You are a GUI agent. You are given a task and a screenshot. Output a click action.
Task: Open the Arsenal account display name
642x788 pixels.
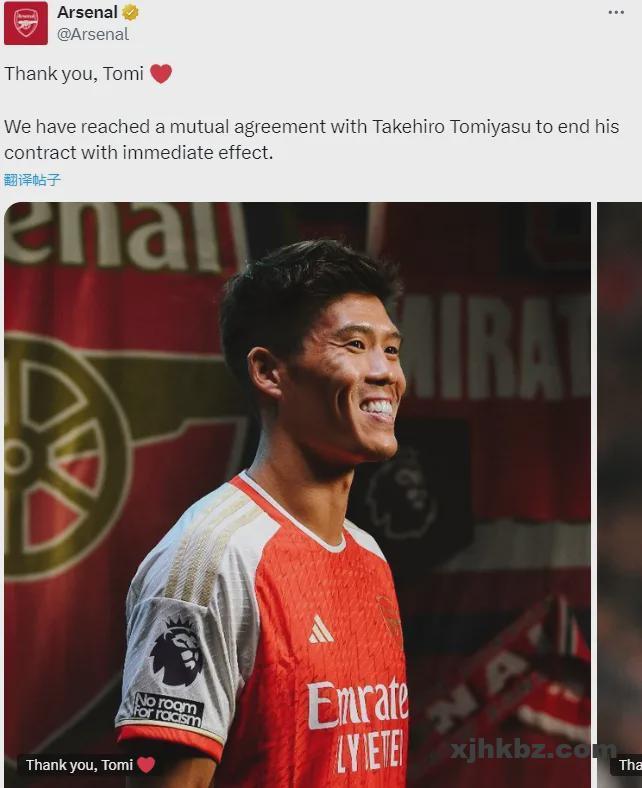(x=87, y=13)
